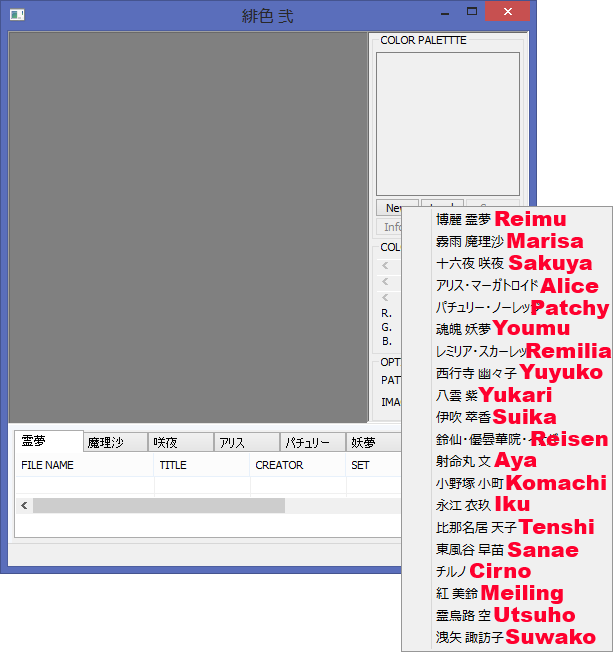Image resolution: width=613 pixels, height=652 pixels.
Task: Click the FILE NAME column header
Action: click(x=84, y=465)
